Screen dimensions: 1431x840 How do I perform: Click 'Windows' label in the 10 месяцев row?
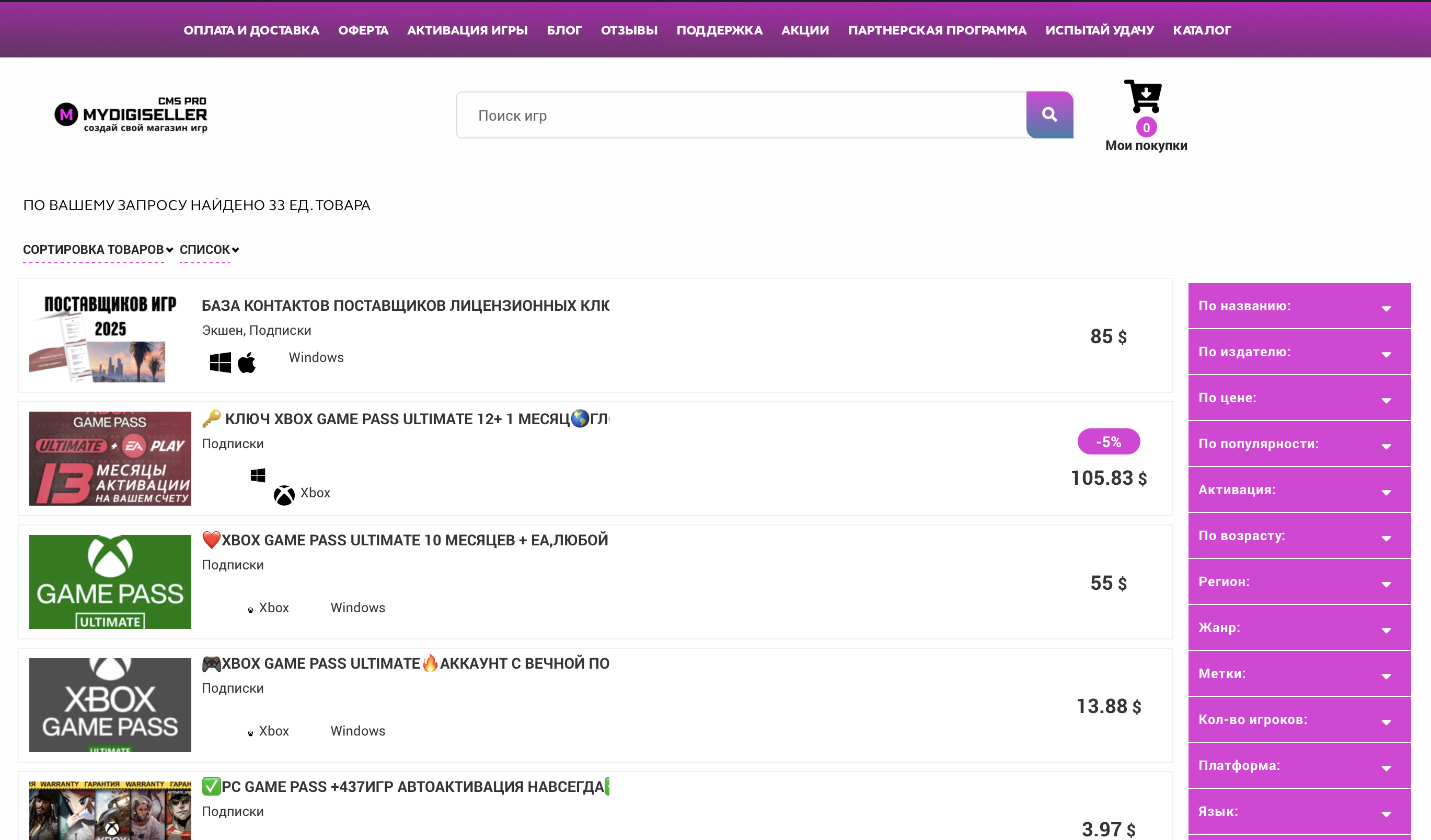pos(357,608)
